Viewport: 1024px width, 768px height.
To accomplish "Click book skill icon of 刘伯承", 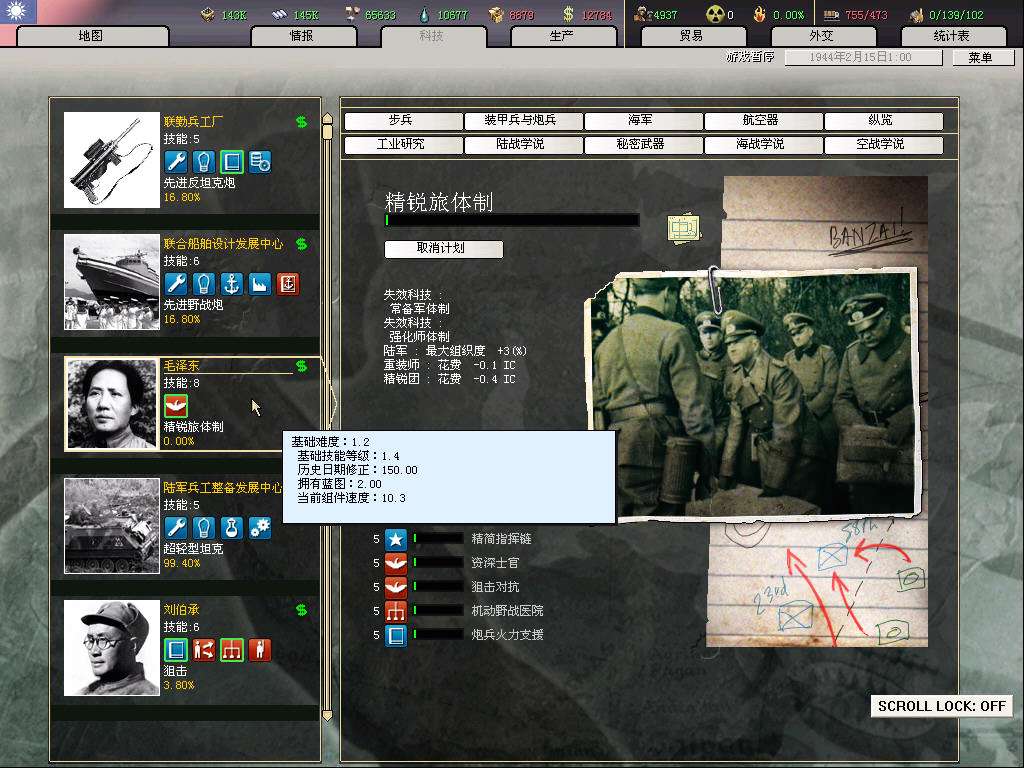I will click(176, 650).
